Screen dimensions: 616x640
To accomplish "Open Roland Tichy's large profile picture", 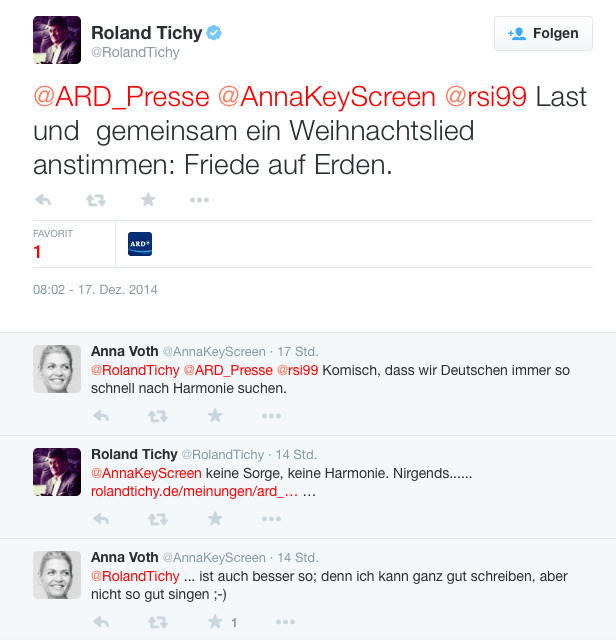I will 57,40.
